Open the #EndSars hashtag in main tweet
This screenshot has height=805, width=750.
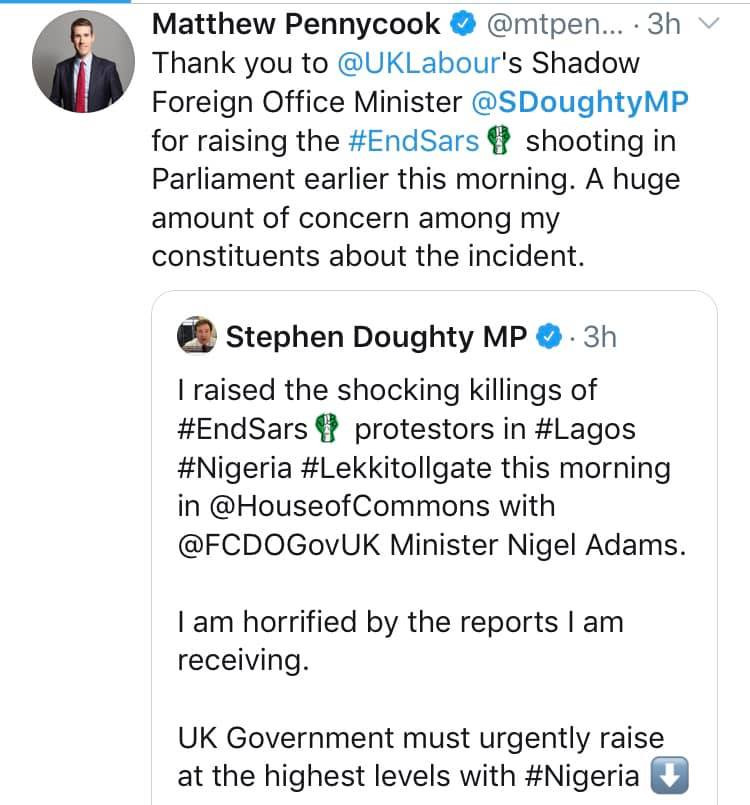(413, 141)
